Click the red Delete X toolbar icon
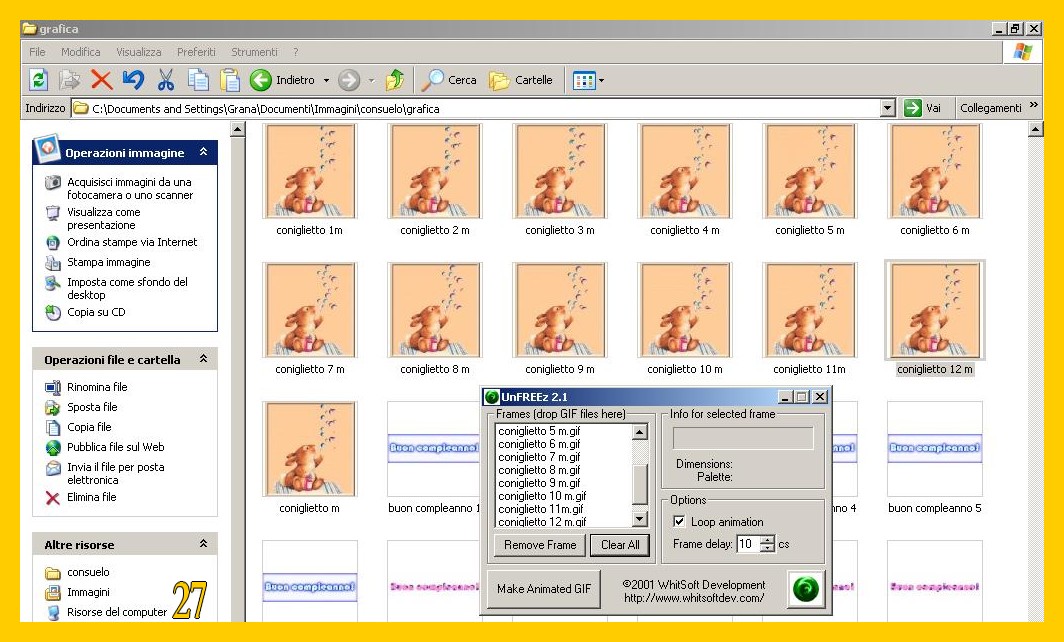 [101, 80]
